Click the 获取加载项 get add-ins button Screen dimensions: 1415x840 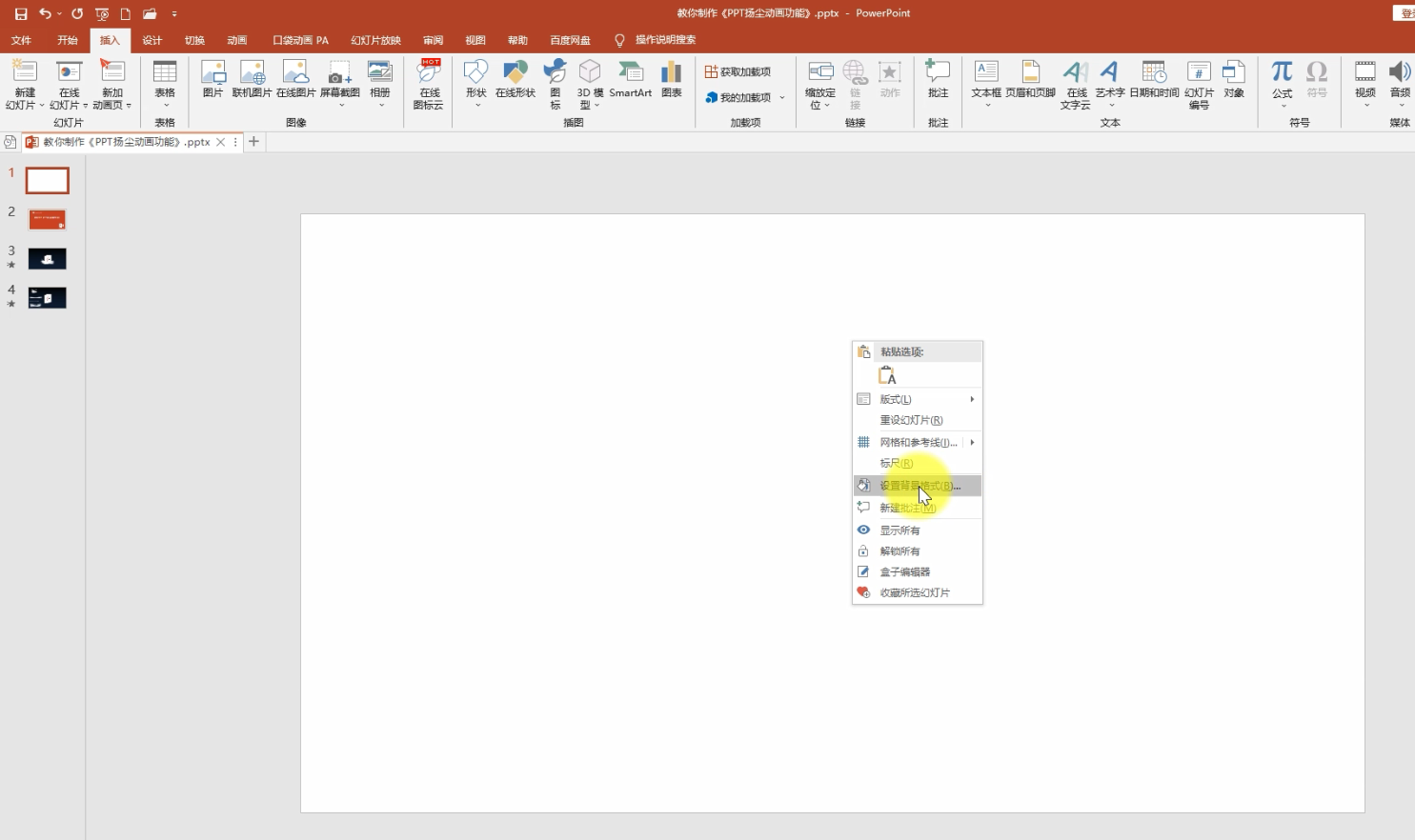click(738, 71)
